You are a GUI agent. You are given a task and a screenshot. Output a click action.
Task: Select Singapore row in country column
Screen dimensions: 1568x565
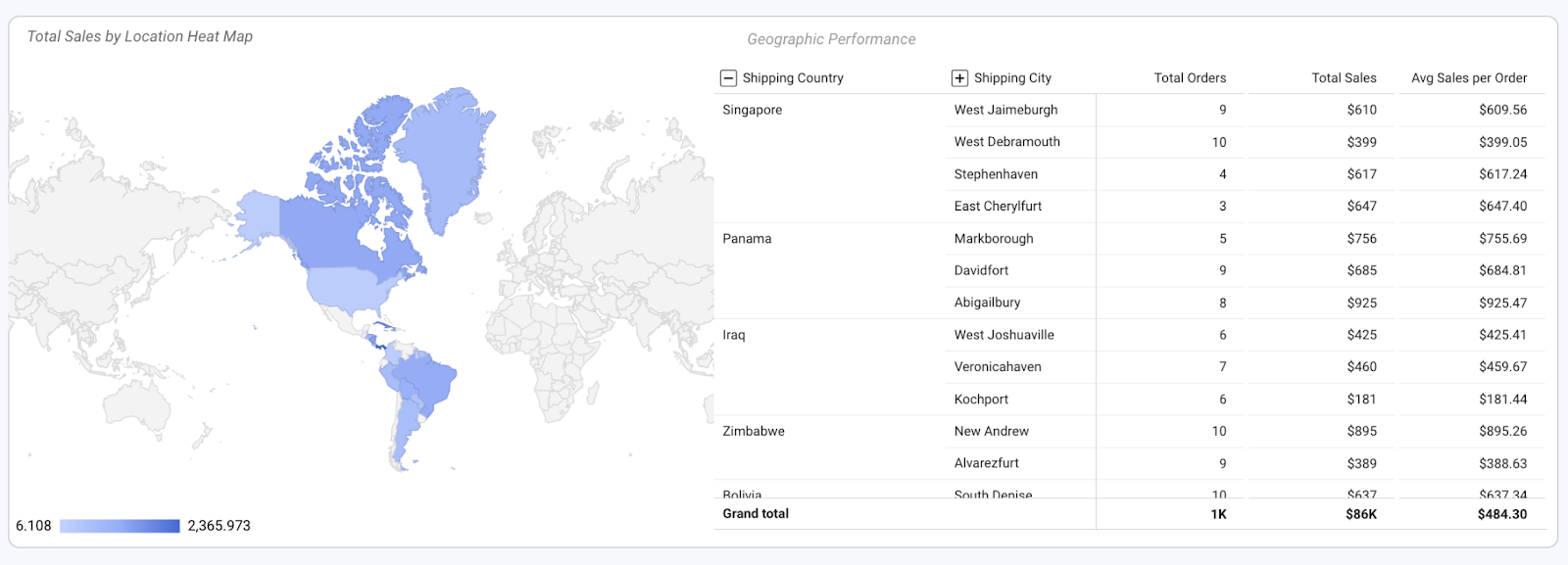[752, 110]
